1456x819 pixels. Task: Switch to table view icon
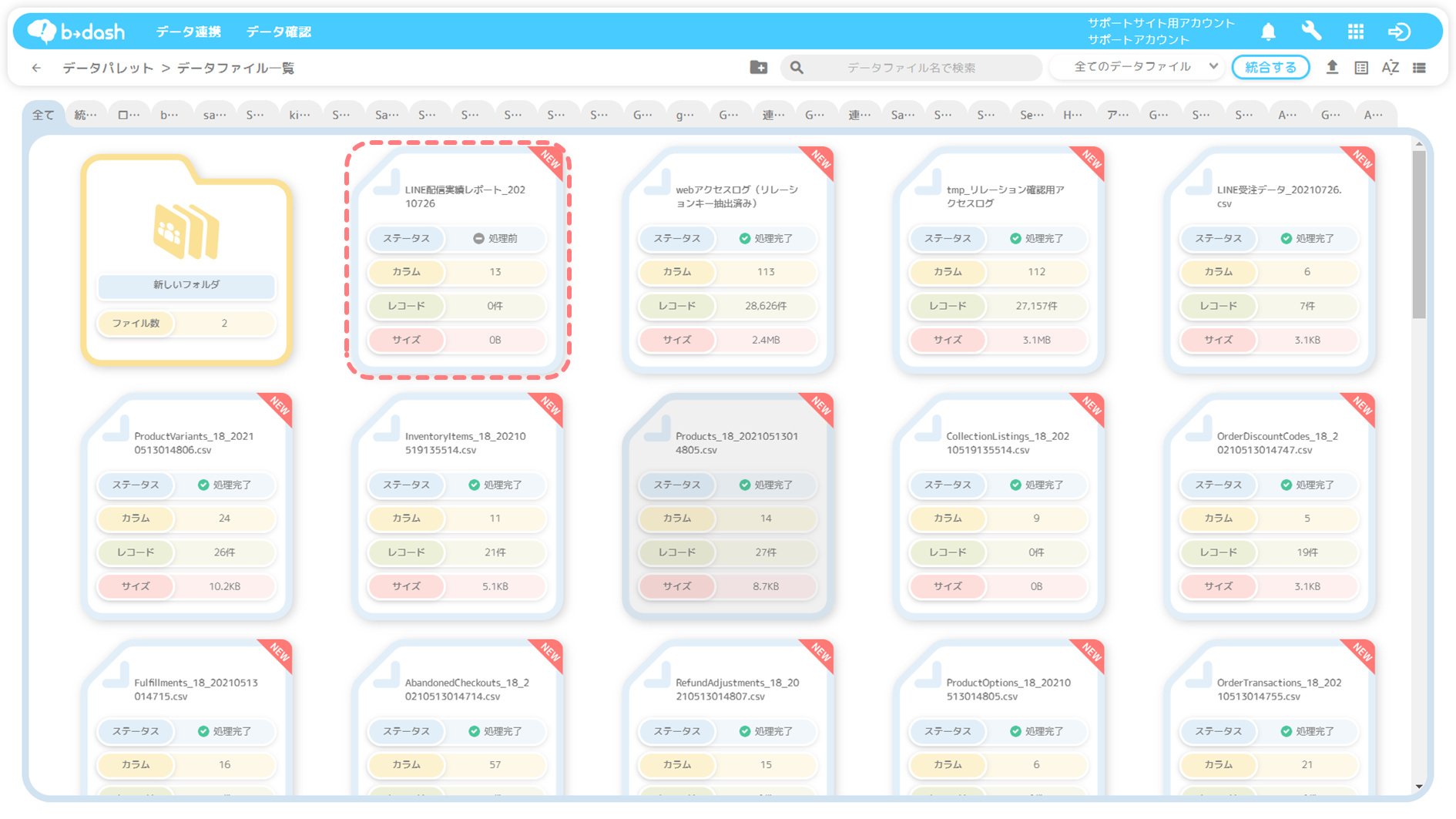point(1361,68)
